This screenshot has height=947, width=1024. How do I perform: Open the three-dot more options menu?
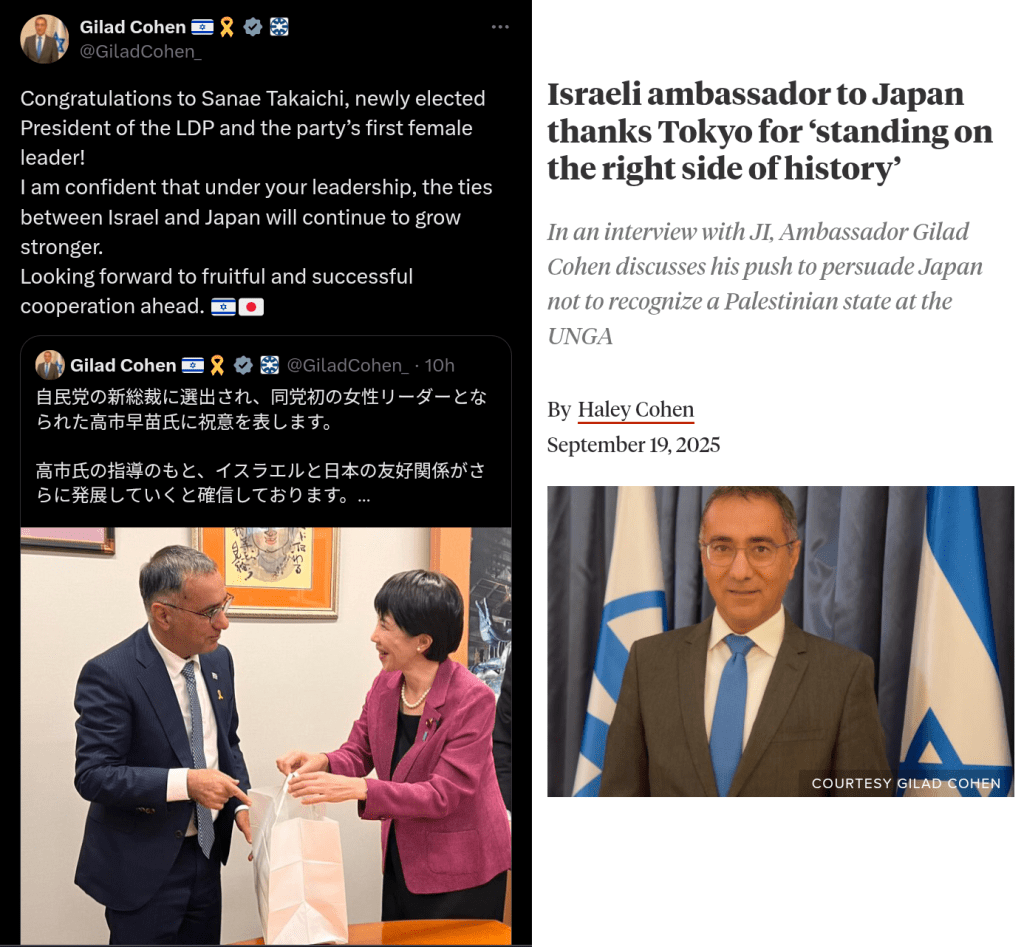tap(500, 27)
